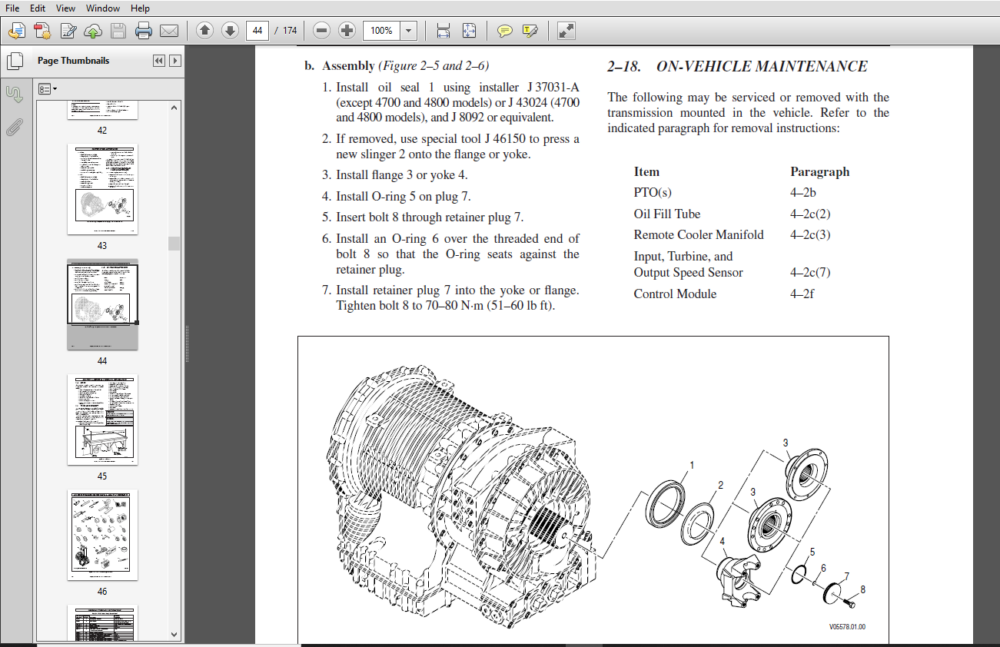Select the Highlight text tool
The width and height of the screenshot is (1000, 647).
click(530, 30)
